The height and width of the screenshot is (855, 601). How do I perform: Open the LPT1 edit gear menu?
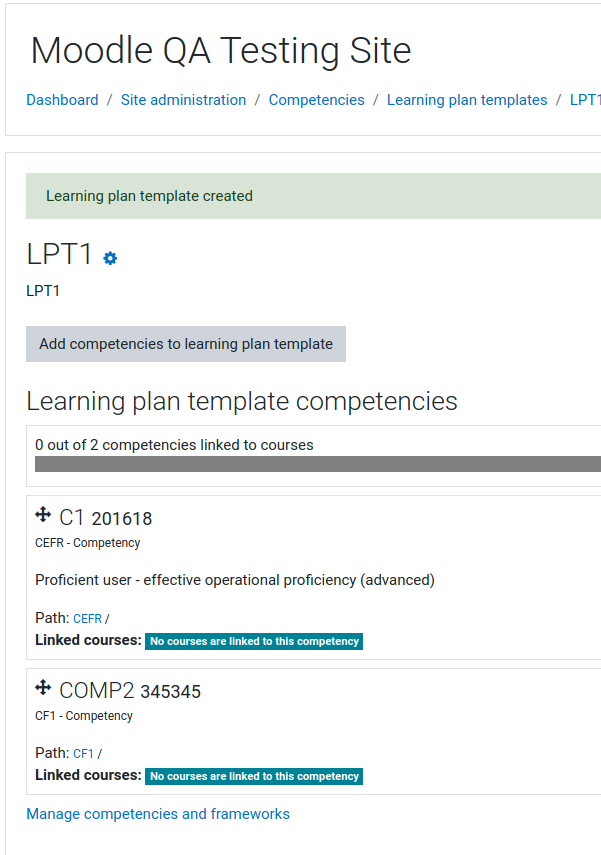110,258
